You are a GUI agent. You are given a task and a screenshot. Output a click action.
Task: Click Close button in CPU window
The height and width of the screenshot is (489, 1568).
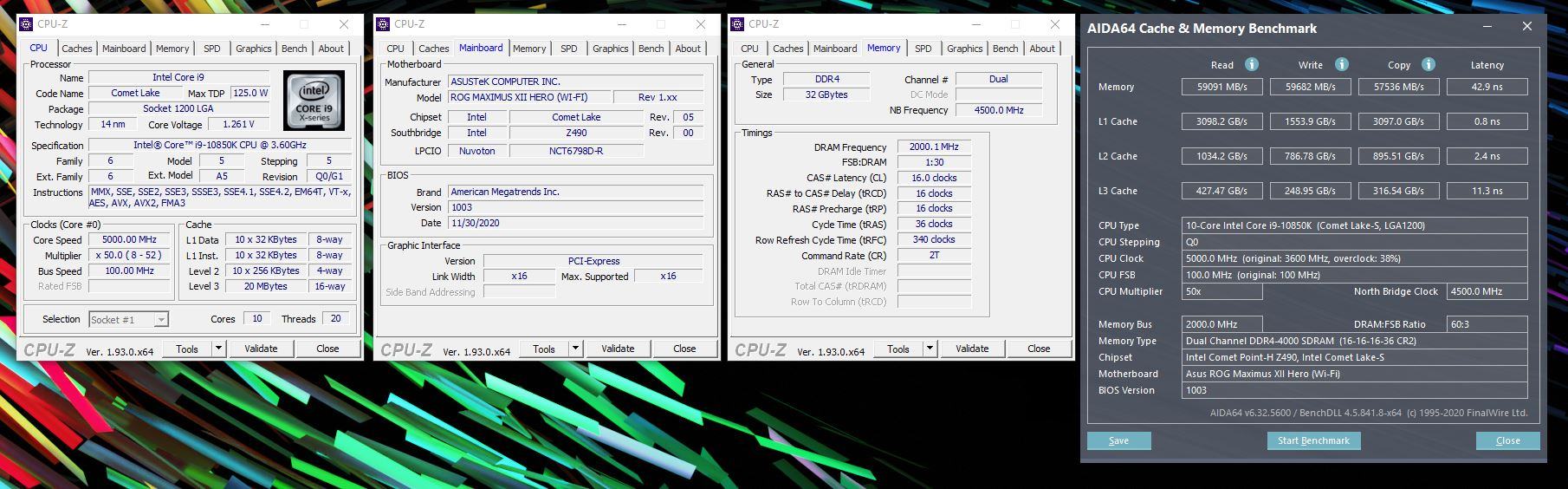pyautogui.click(x=327, y=349)
